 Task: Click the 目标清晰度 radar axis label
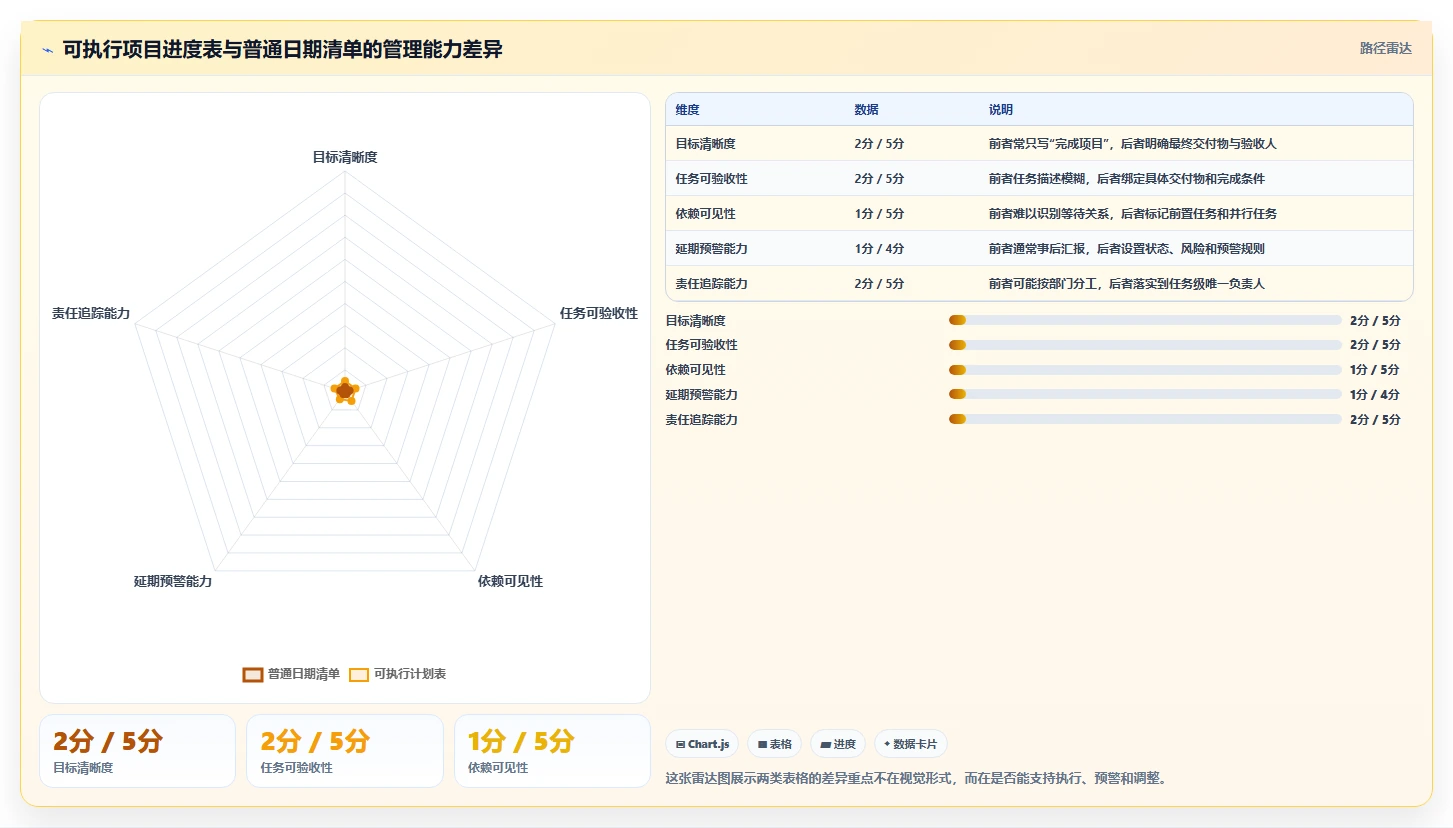point(345,157)
